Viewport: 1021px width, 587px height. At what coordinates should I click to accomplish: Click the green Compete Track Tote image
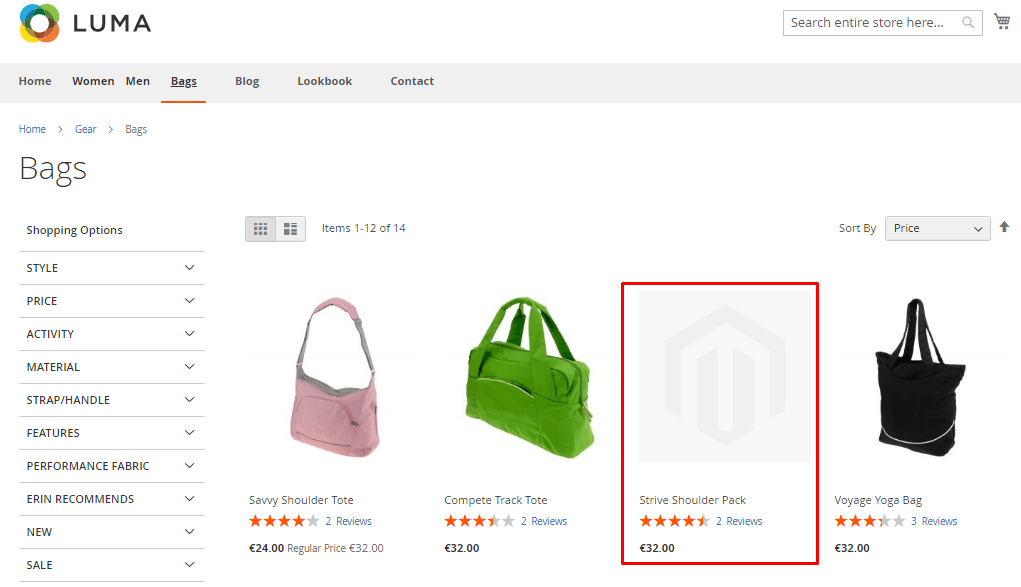tap(529, 377)
